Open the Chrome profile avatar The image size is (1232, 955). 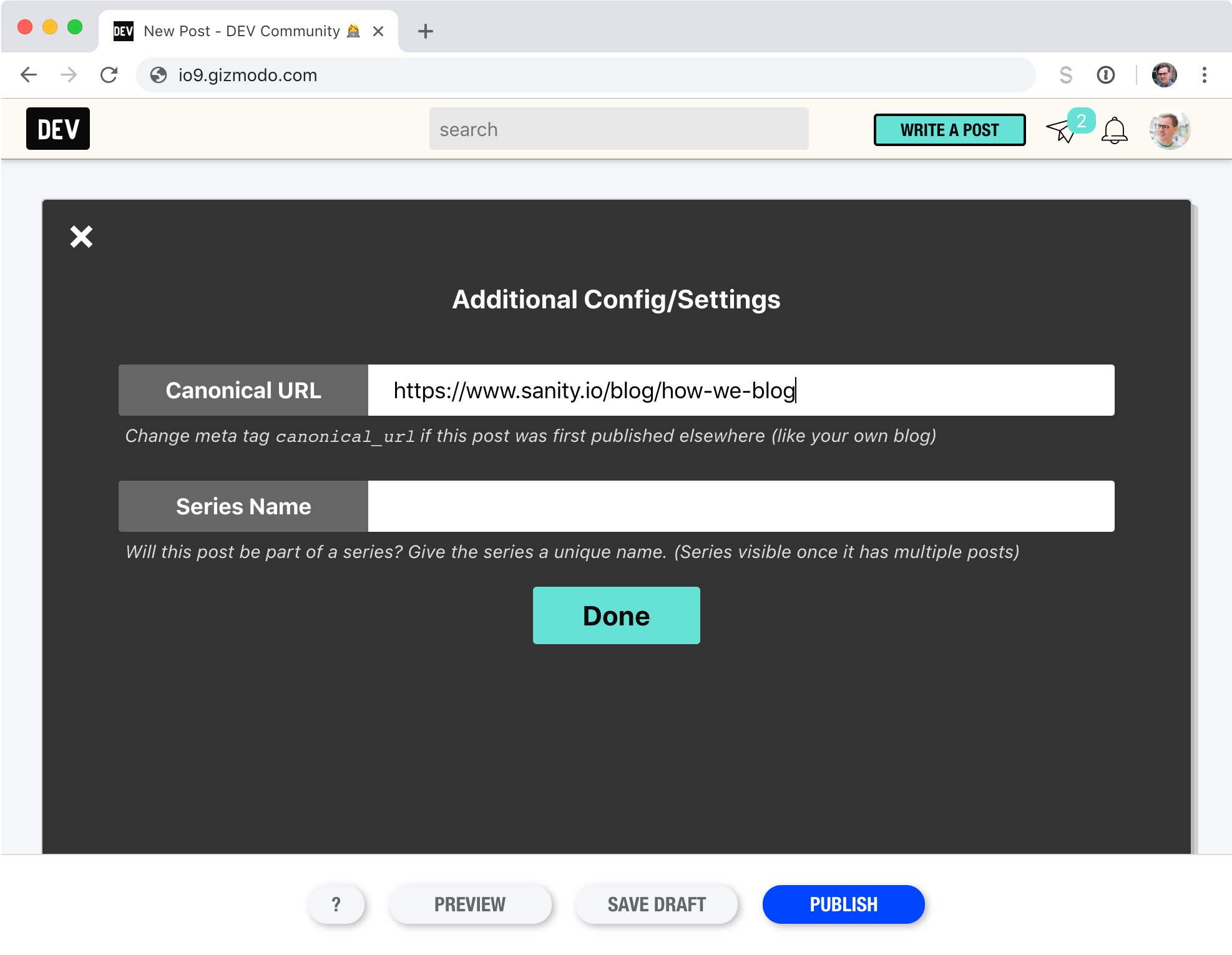point(1164,75)
